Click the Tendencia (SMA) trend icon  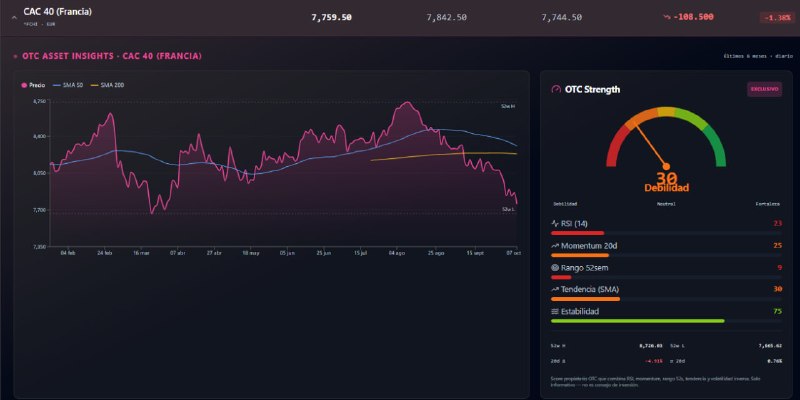(x=555, y=289)
